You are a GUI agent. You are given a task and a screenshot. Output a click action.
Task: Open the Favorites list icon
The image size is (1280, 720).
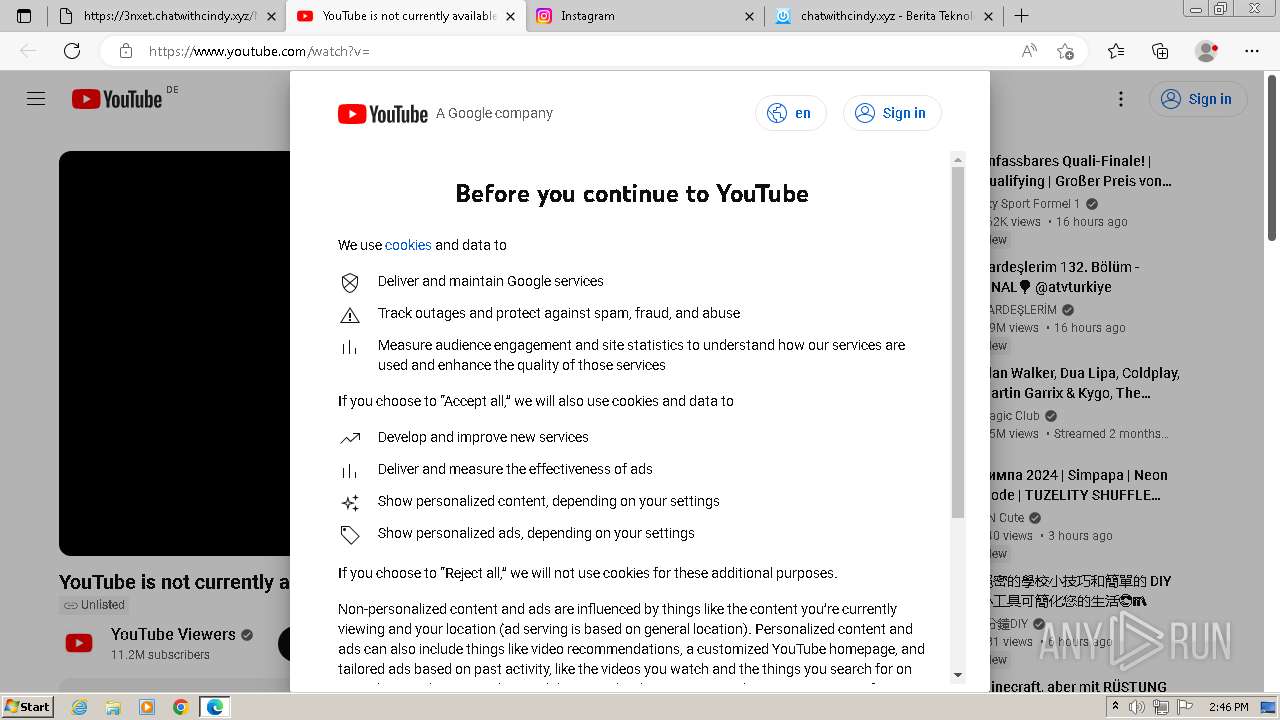tap(1116, 51)
